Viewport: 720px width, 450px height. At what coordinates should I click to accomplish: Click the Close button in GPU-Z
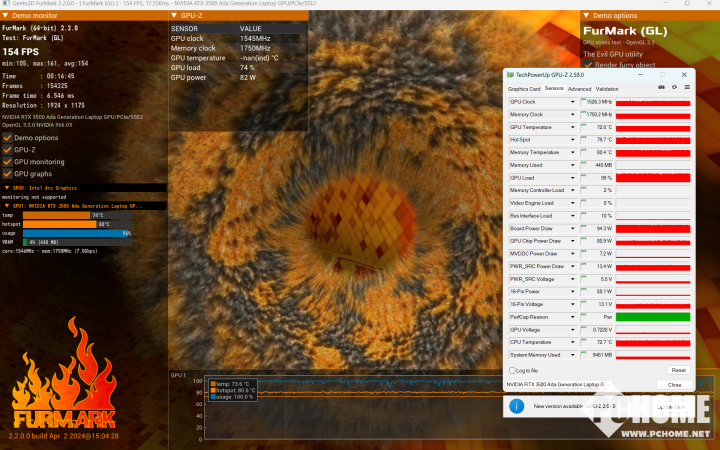pyautogui.click(x=675, y=384)
